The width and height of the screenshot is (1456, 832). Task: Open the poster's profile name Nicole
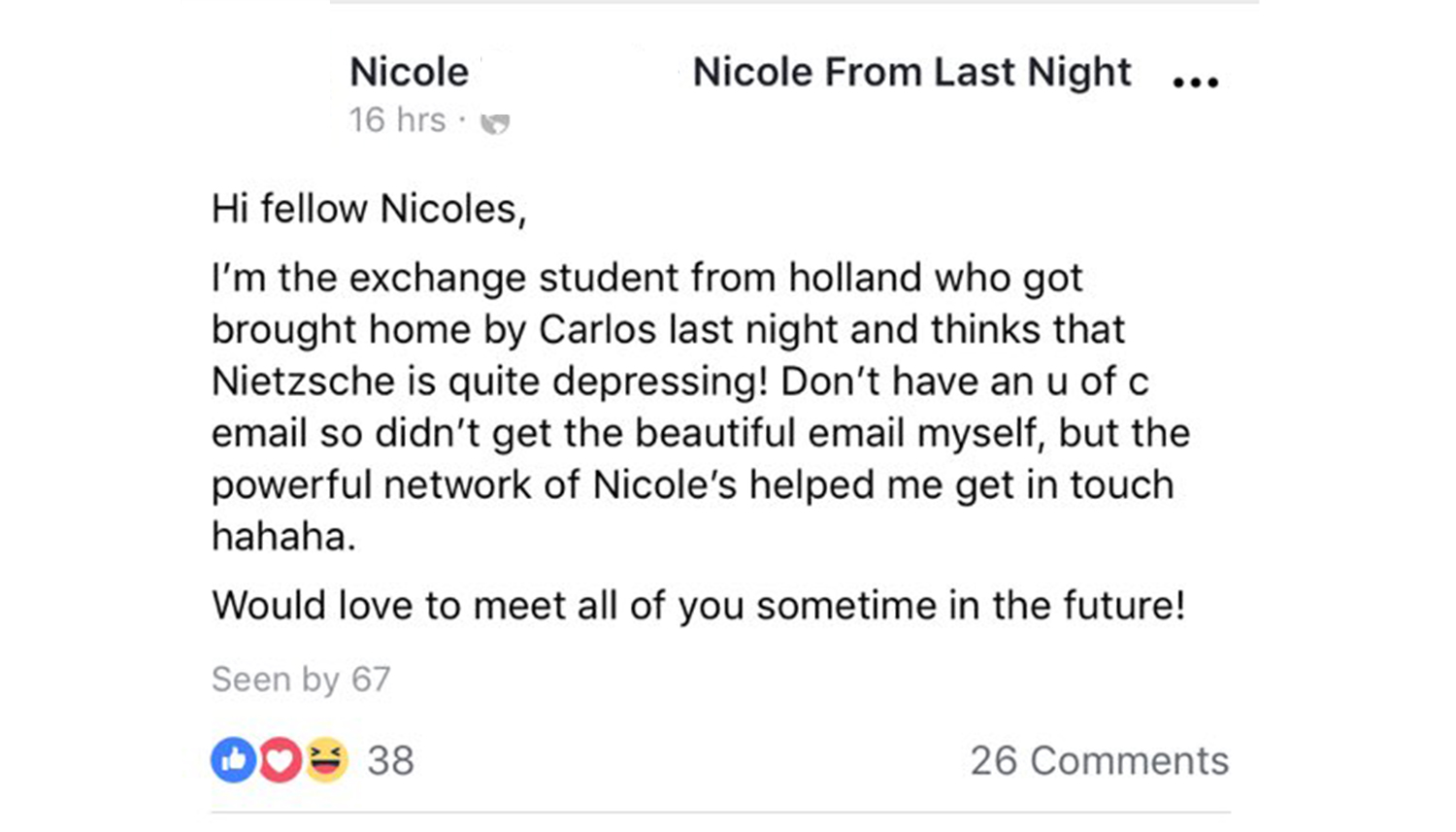409,73
